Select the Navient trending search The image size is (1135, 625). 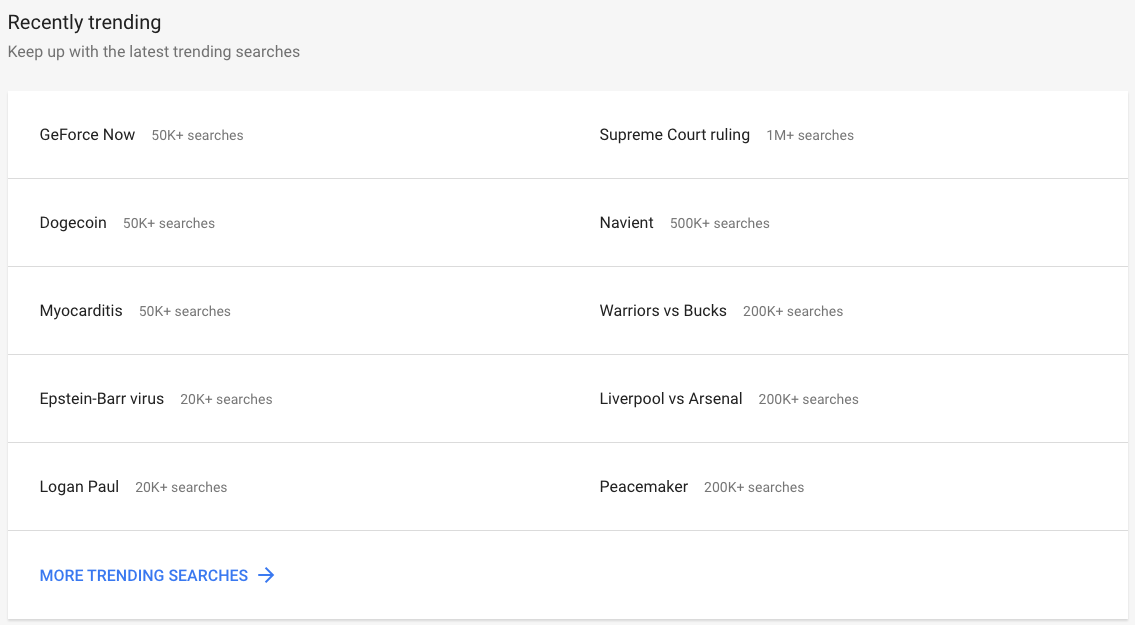(x=626, y=222)
